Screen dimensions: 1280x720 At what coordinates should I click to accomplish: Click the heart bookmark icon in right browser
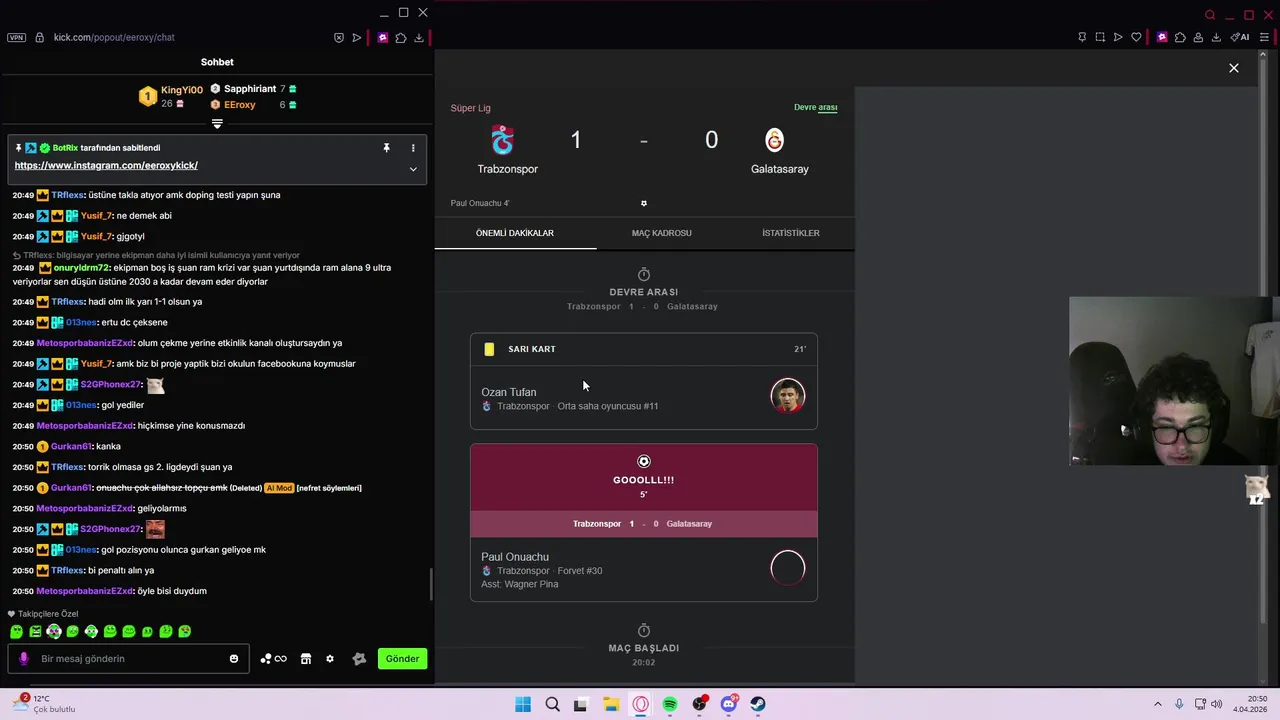tap(1136, 38)
